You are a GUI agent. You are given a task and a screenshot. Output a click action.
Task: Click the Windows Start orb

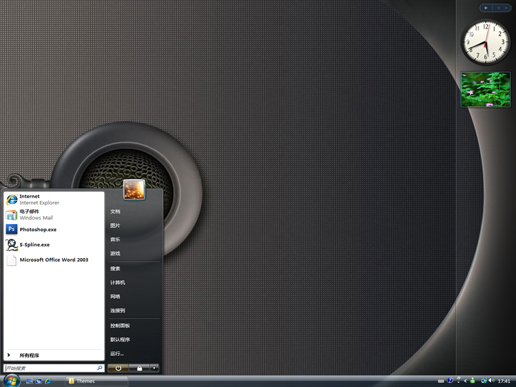(x=12, y=380)
